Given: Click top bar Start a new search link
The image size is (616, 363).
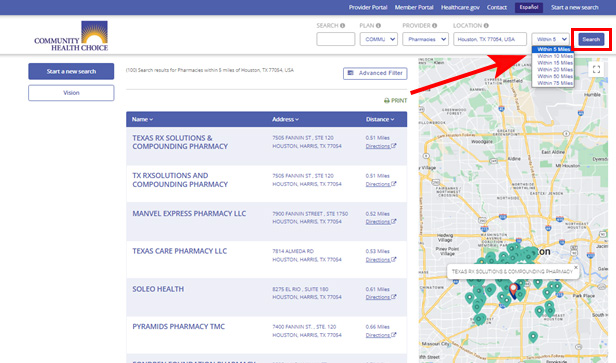Looking at the screenshot, I should 574,7.
